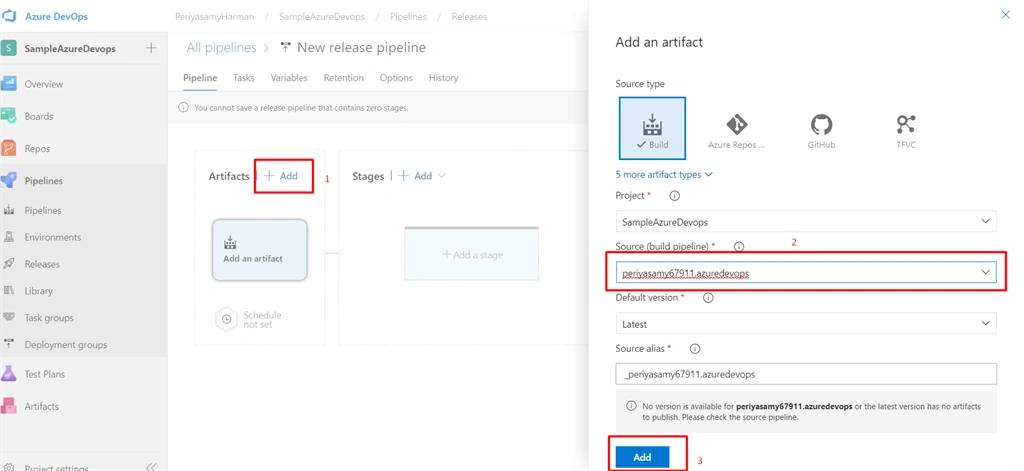Click the Default version info icon
This screenshot has height=471, width=1024.
click(707, 297)
